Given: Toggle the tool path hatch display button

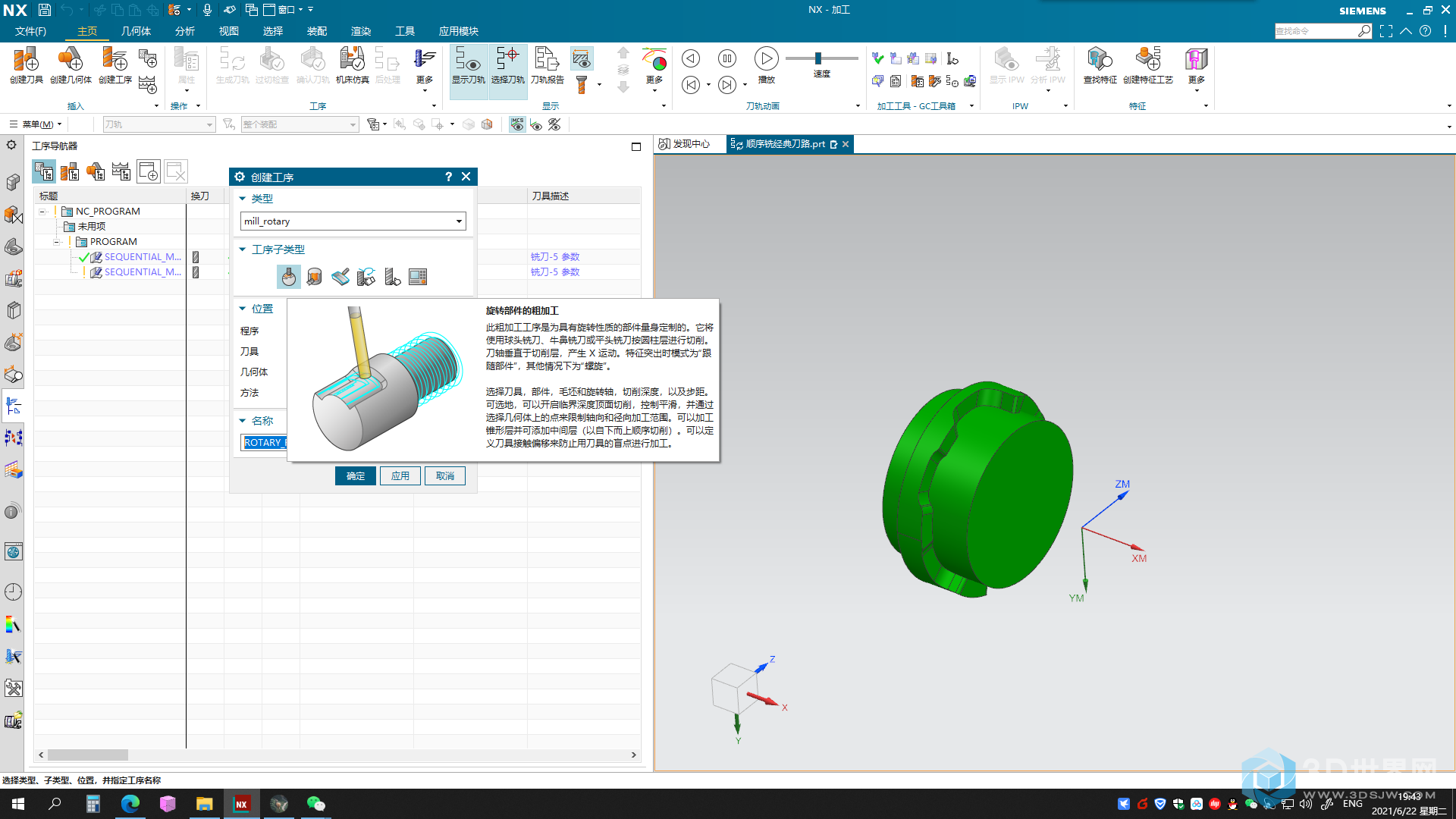Looking at the screenshot, I should [x=582, y=58].
